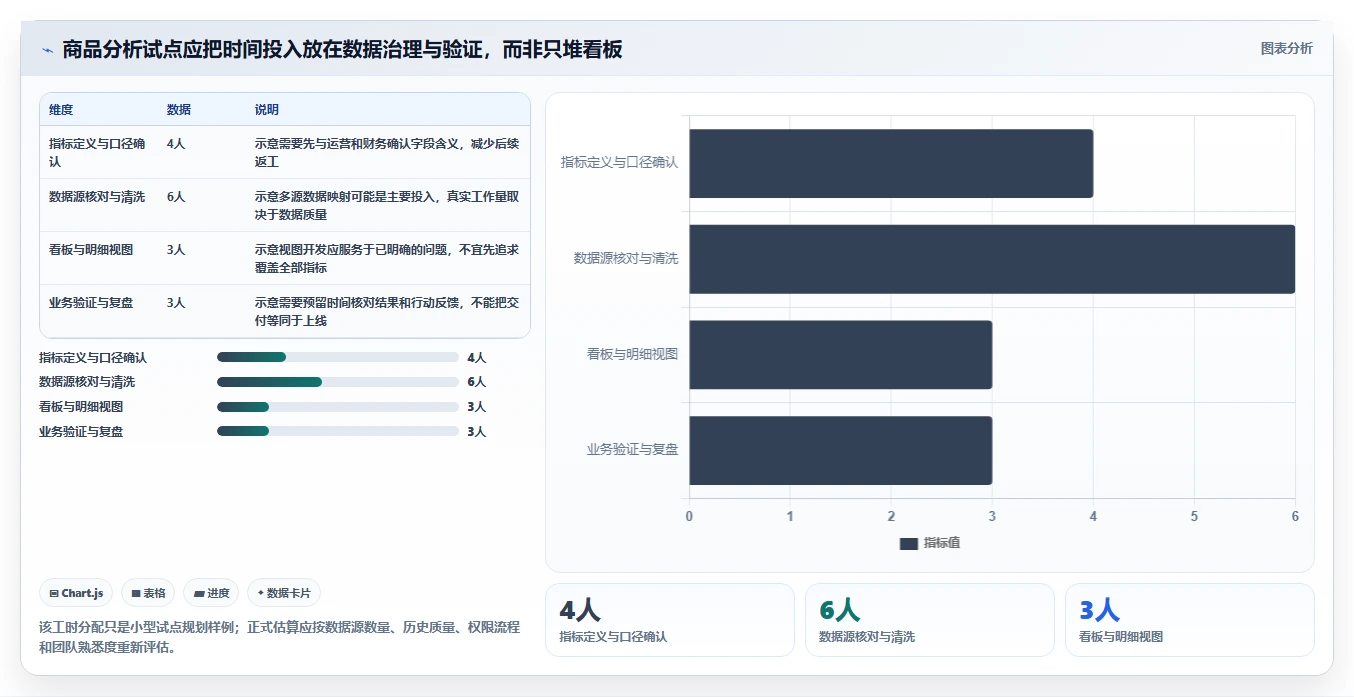Select the 进度 tag chip

[211, 593]
